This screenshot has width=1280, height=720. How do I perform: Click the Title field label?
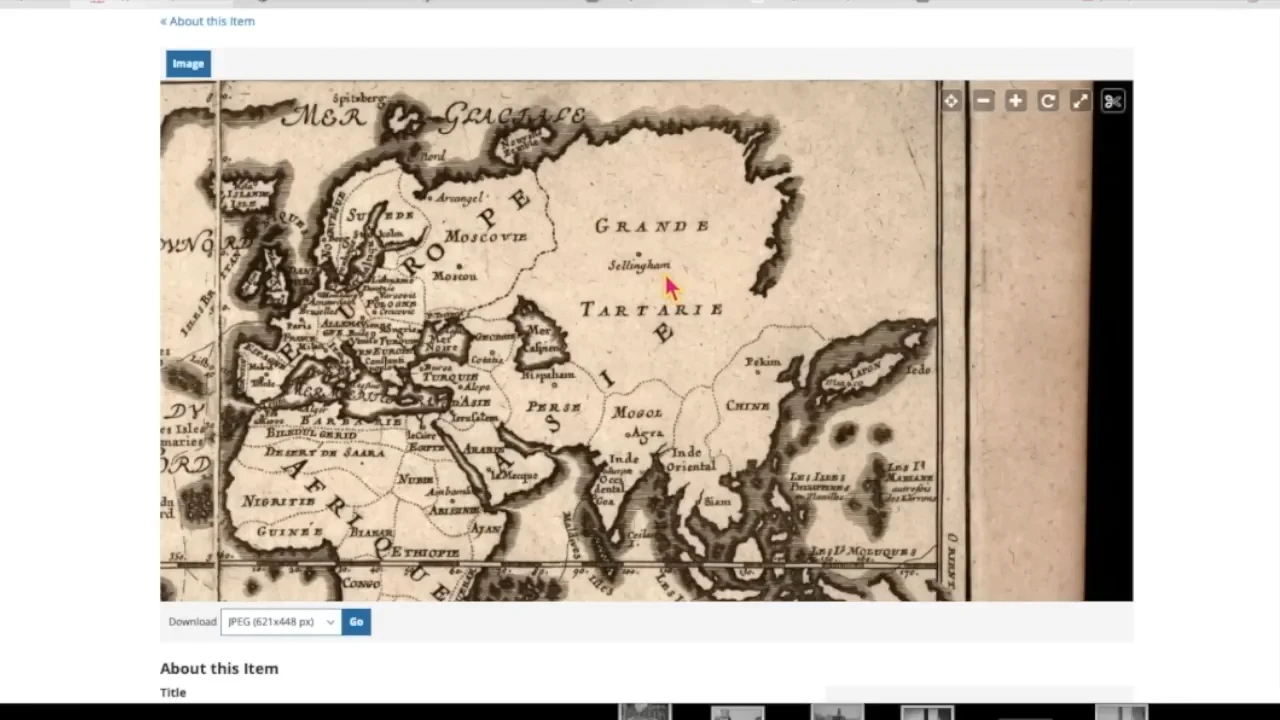[173, 692]
